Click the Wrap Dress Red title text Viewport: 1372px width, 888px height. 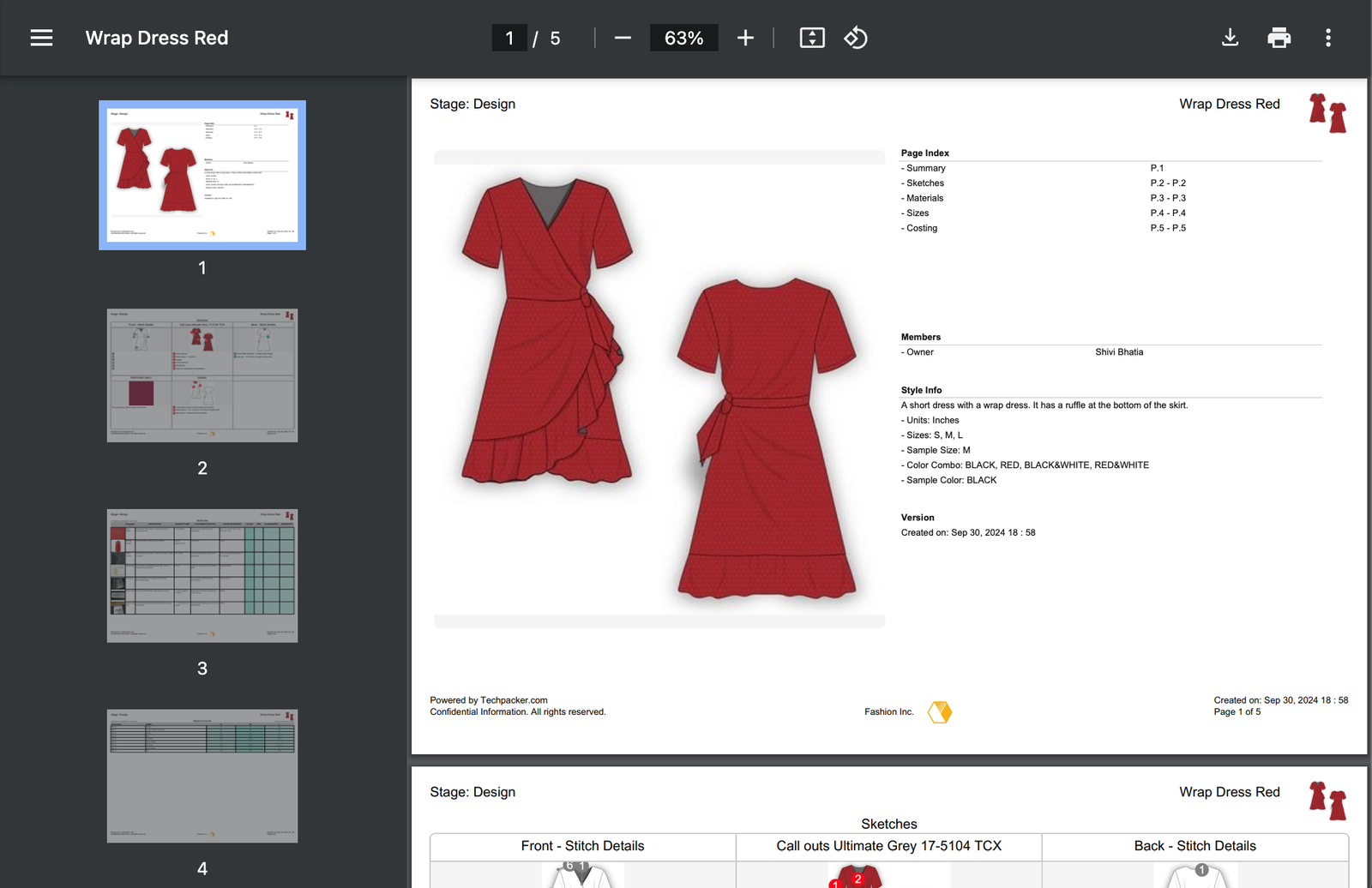click(x=156, y=38)
